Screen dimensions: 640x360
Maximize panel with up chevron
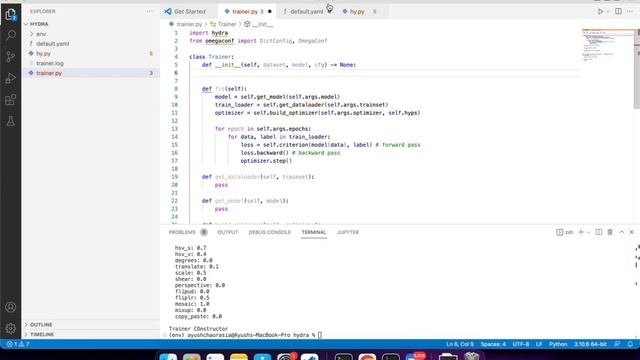click(621, 232)
